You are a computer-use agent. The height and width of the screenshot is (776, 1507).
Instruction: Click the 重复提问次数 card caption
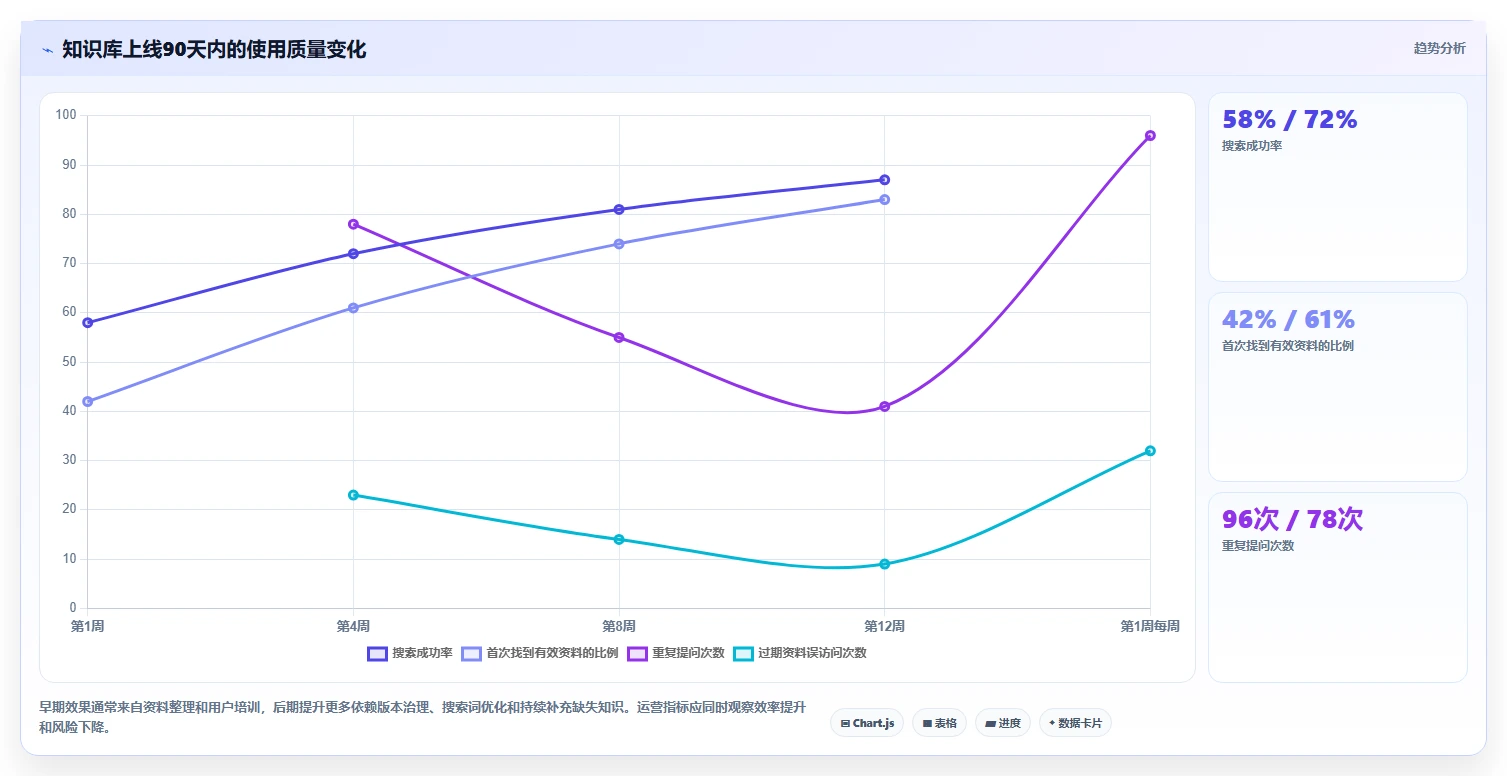pos(1258,546)
